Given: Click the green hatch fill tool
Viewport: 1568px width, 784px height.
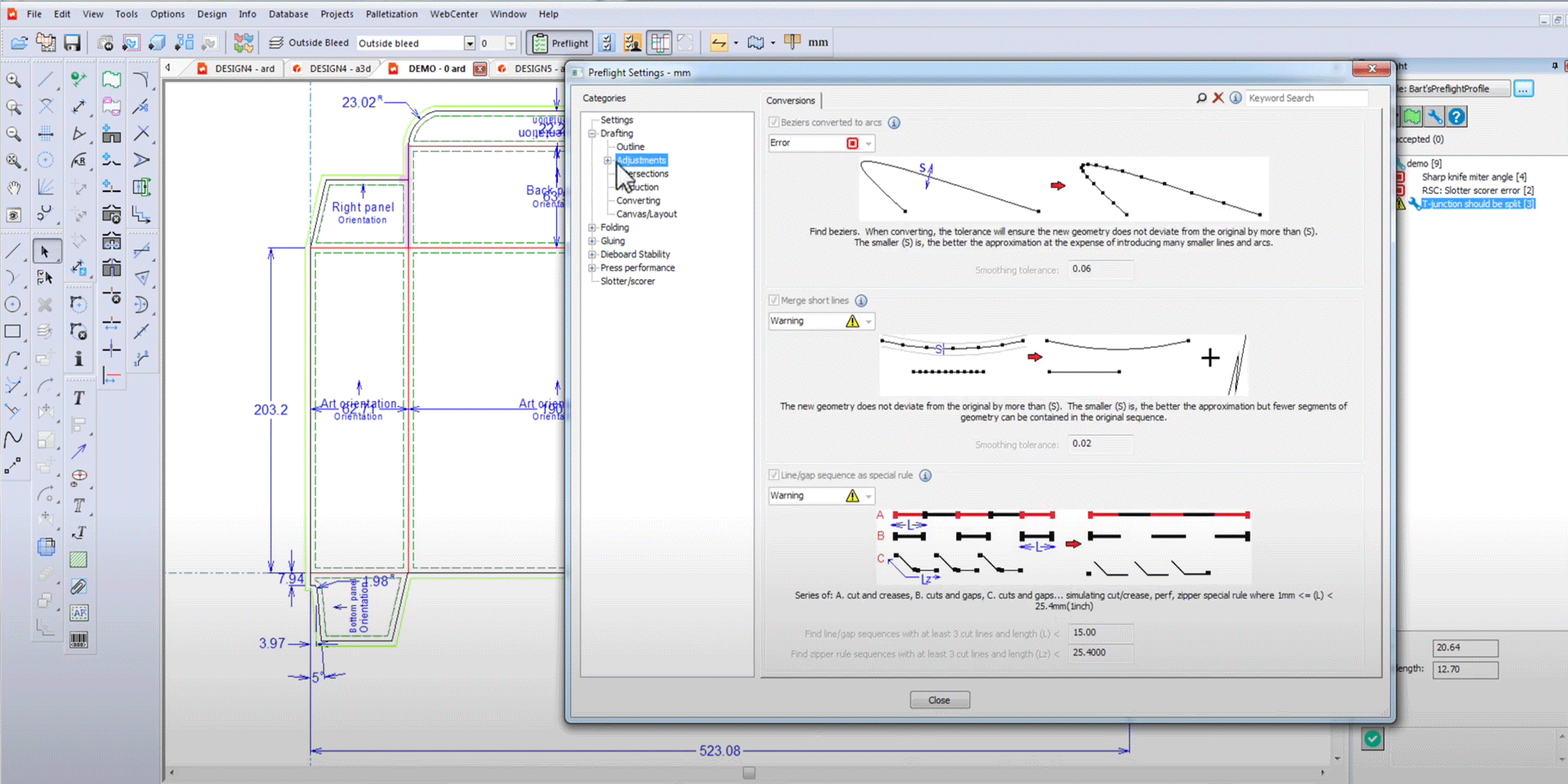Looking at the screenshot, I should 78,559.
